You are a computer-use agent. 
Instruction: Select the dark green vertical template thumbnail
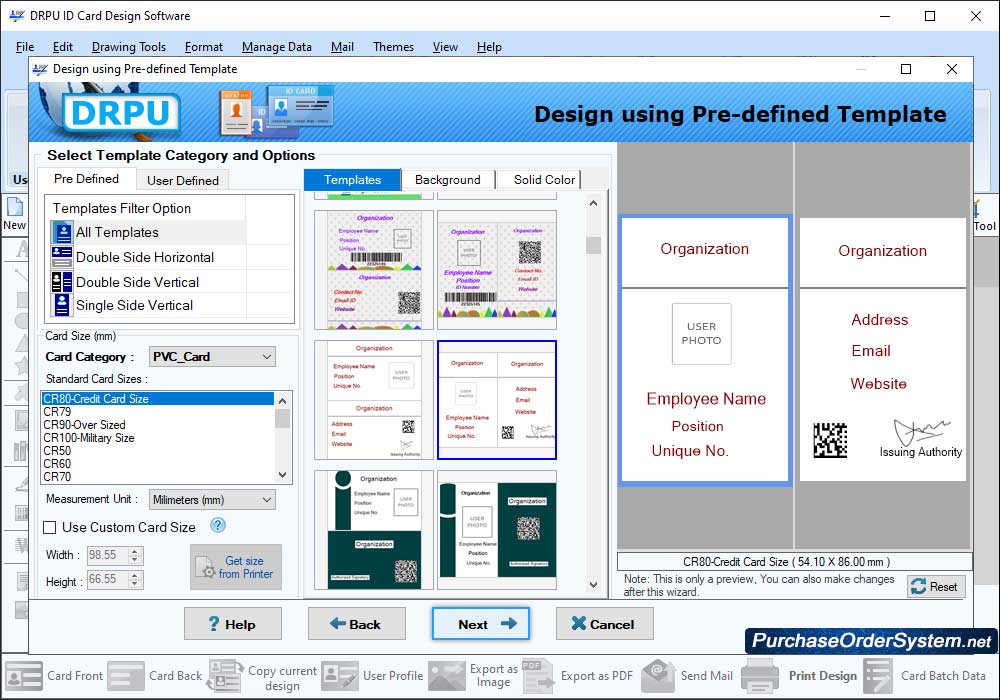[497, 530]
